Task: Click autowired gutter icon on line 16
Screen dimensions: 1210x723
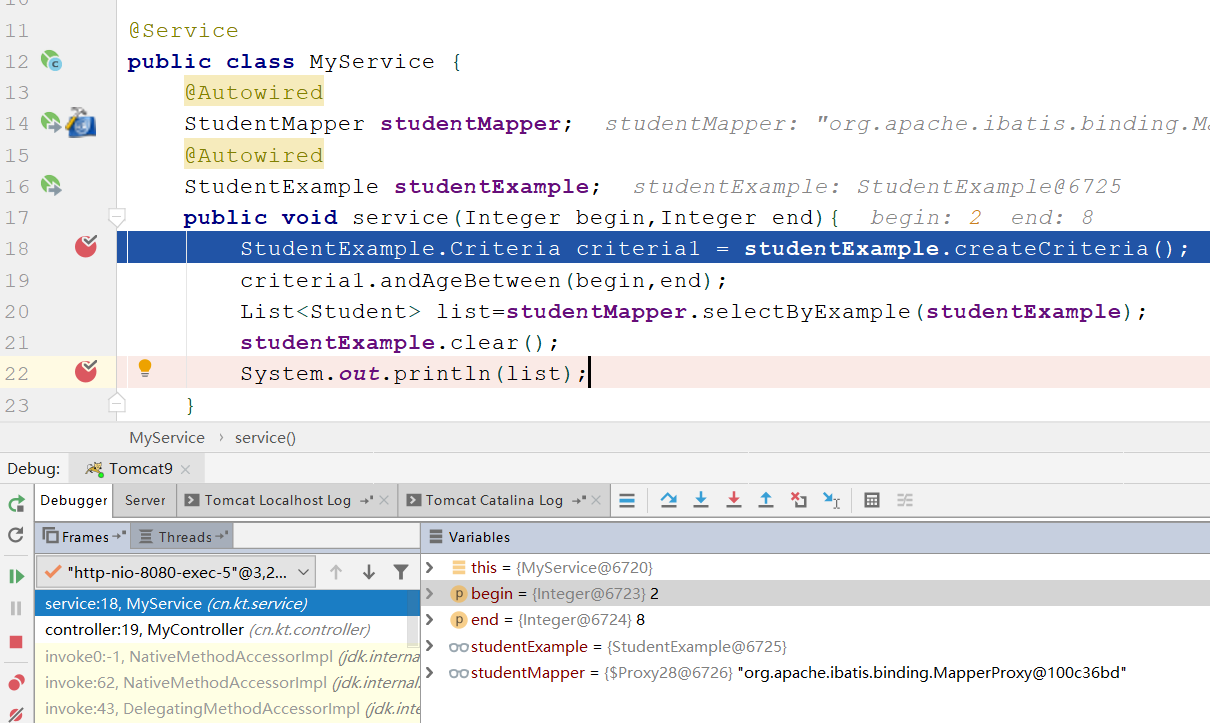Action: pyautogui.click(x=51, y=185)
